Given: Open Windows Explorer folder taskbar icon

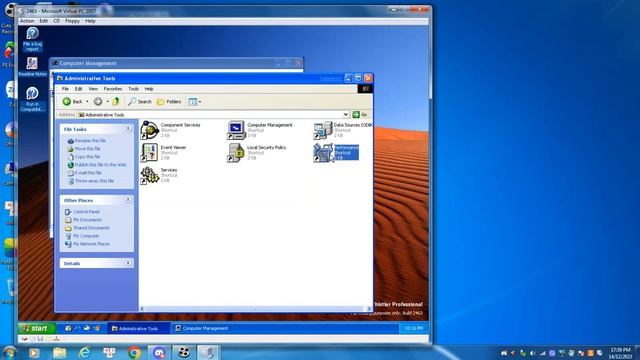Looking at the screenshot, I should [59, 352].
